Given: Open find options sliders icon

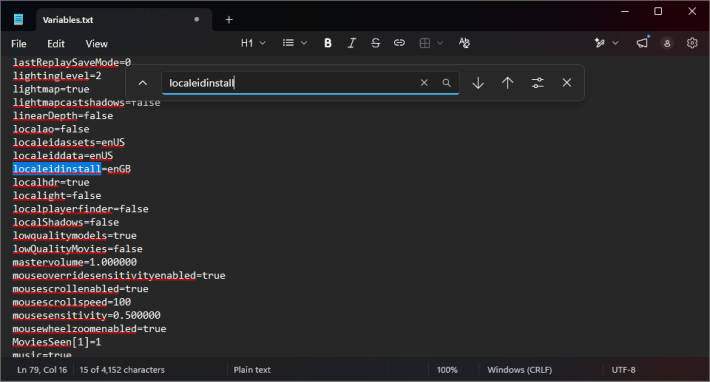Looking at the screenshot, I should [x=537, y=83].
